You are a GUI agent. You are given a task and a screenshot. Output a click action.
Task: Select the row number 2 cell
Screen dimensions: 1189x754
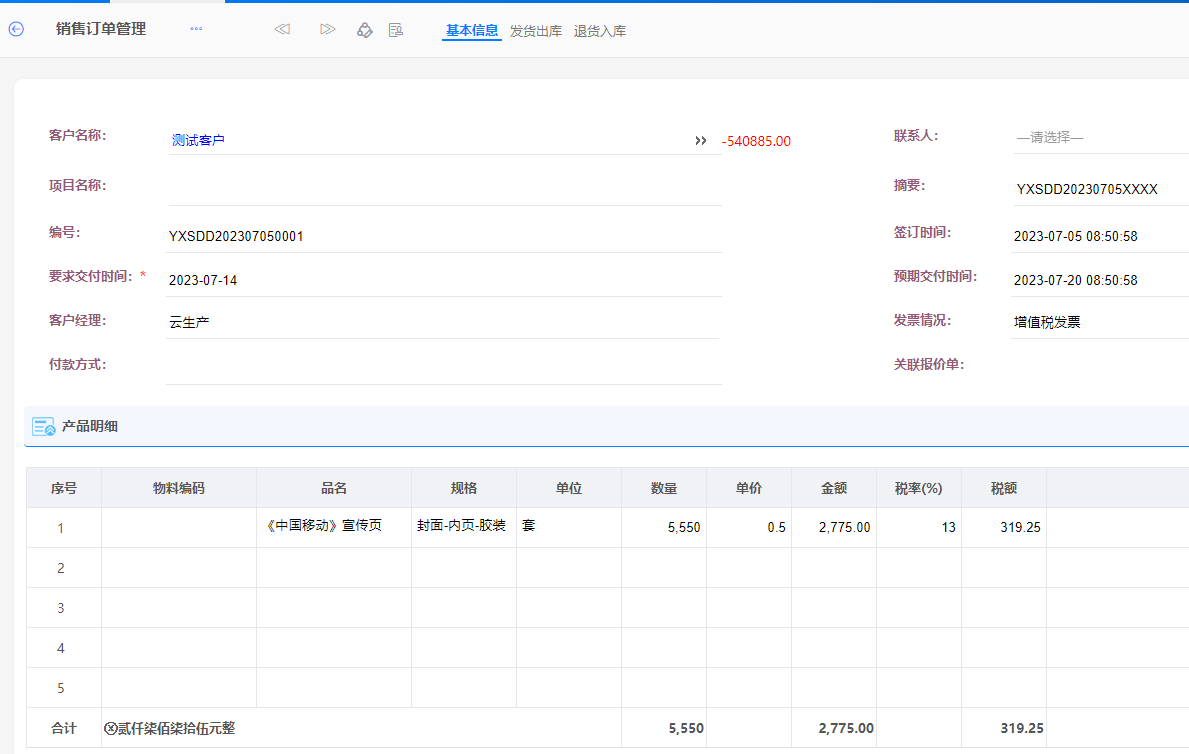click(x=64, y=567)
